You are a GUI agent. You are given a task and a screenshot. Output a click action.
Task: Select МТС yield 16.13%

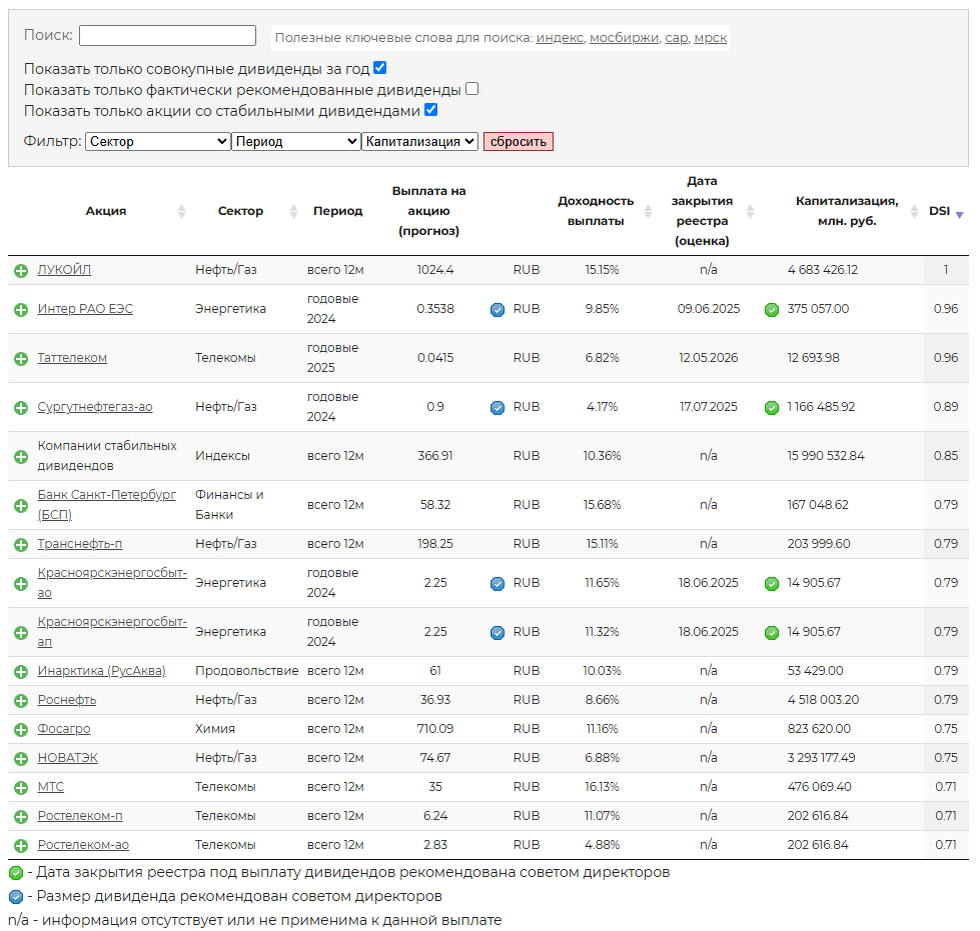pyautogui.click(x=602, y=787)
